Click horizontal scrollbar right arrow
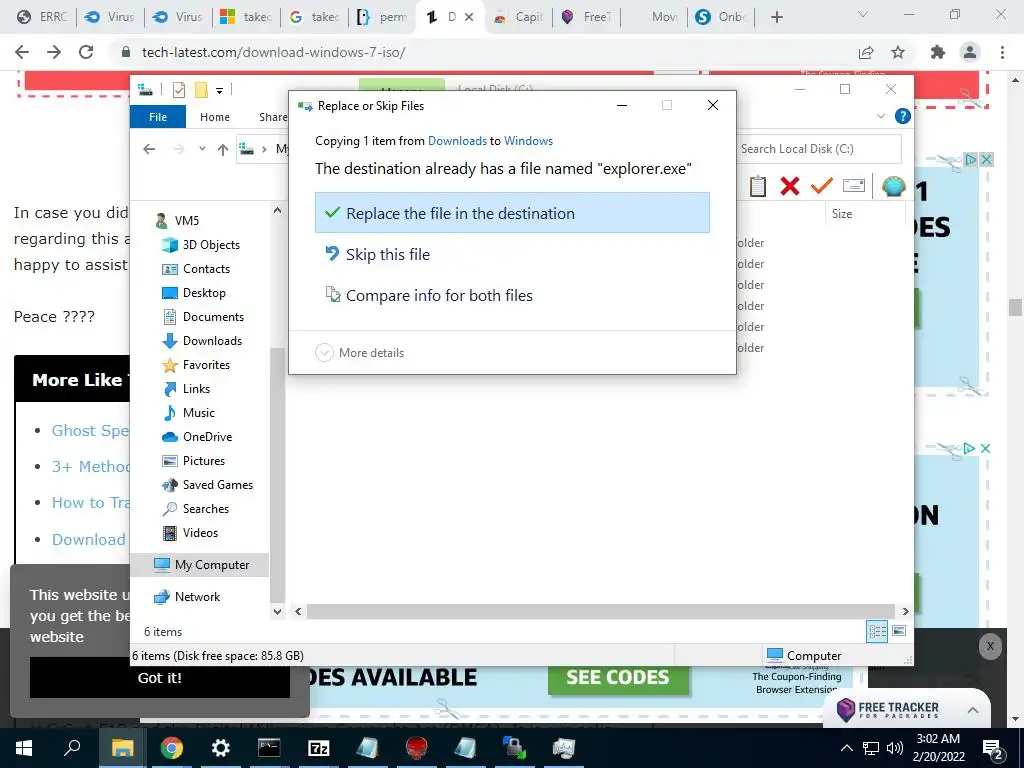Viewport: 1024px width, 768px height. coord(906,611)
